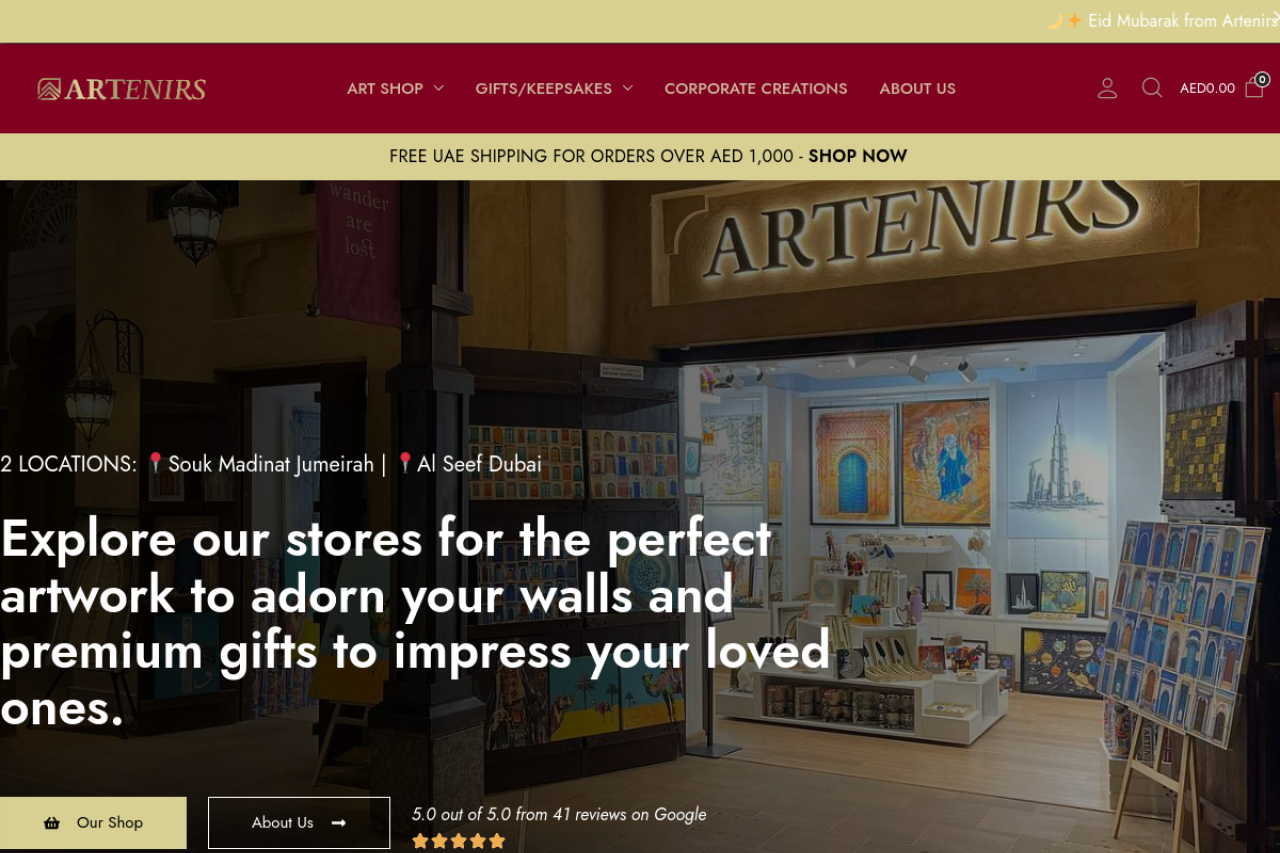Open the Google reviews rating text
The width and height of the screenshot is (1280, 853).
point(559,814)
